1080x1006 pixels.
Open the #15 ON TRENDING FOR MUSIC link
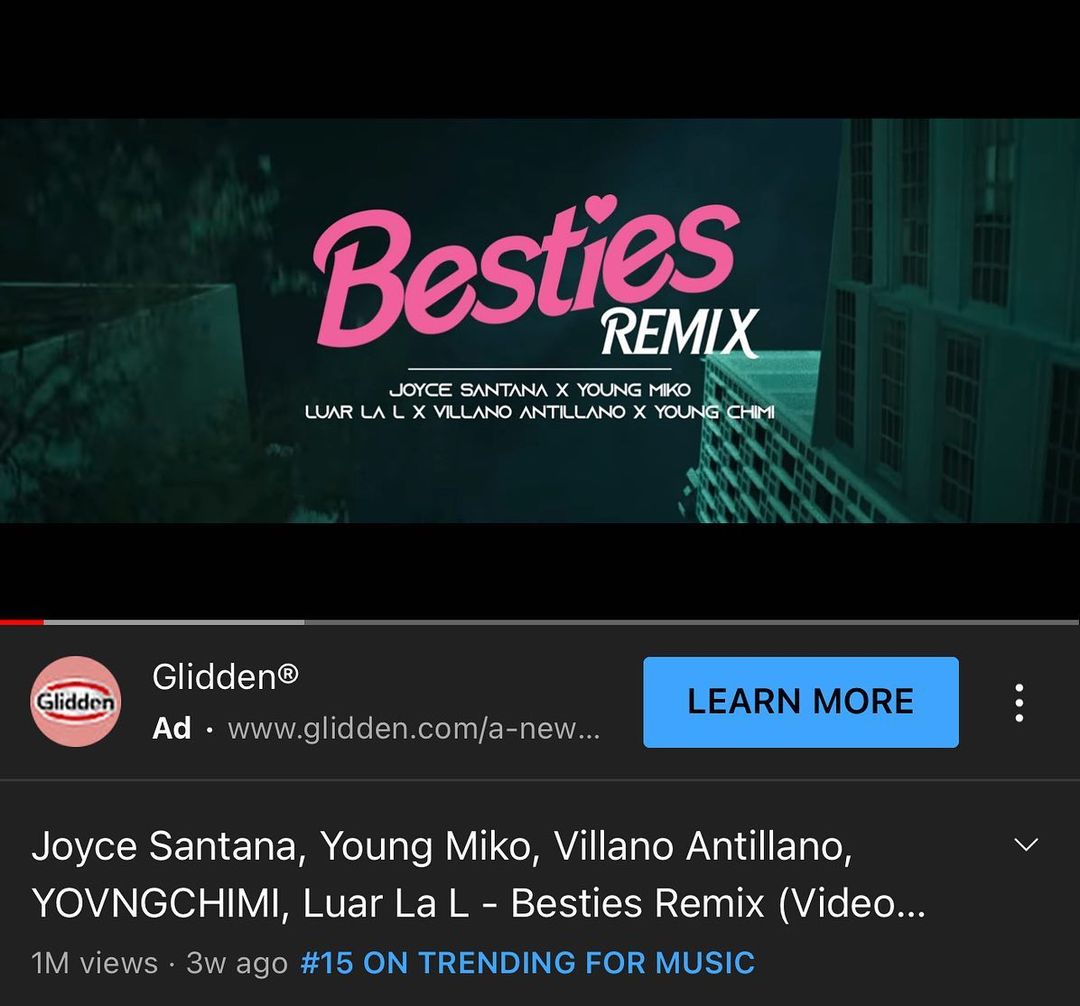click(x=528, y=963)
